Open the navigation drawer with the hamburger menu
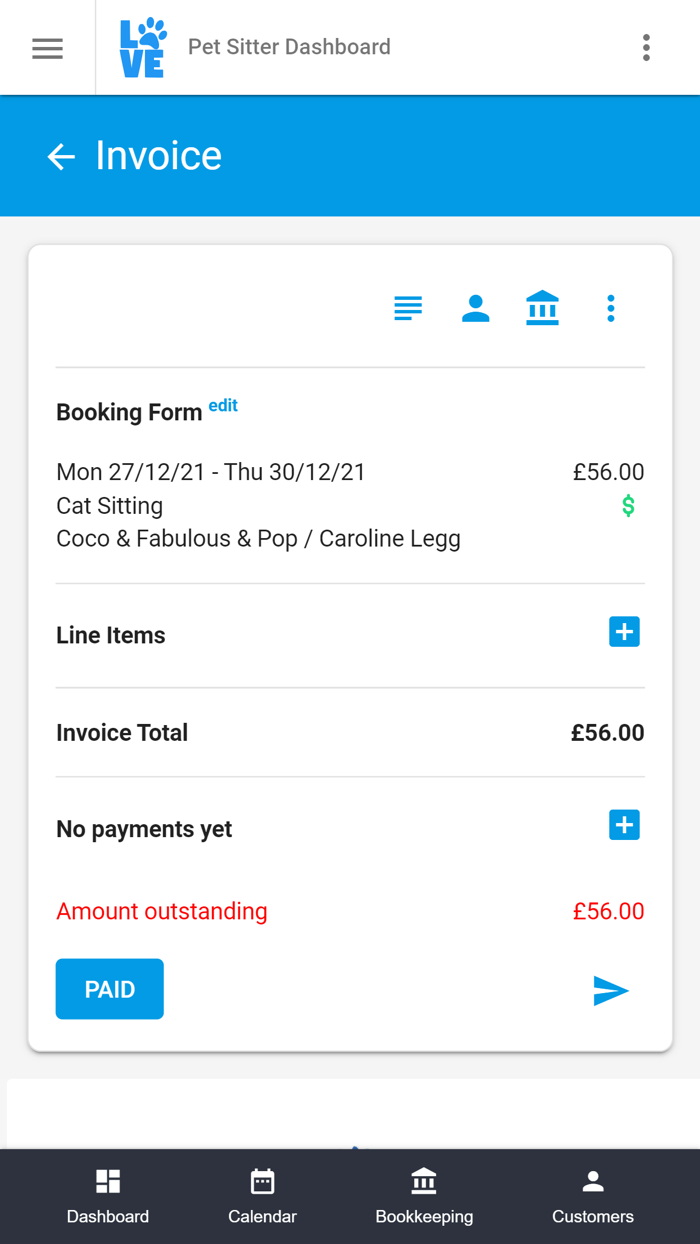The image size is (700, 1244). 46,47
